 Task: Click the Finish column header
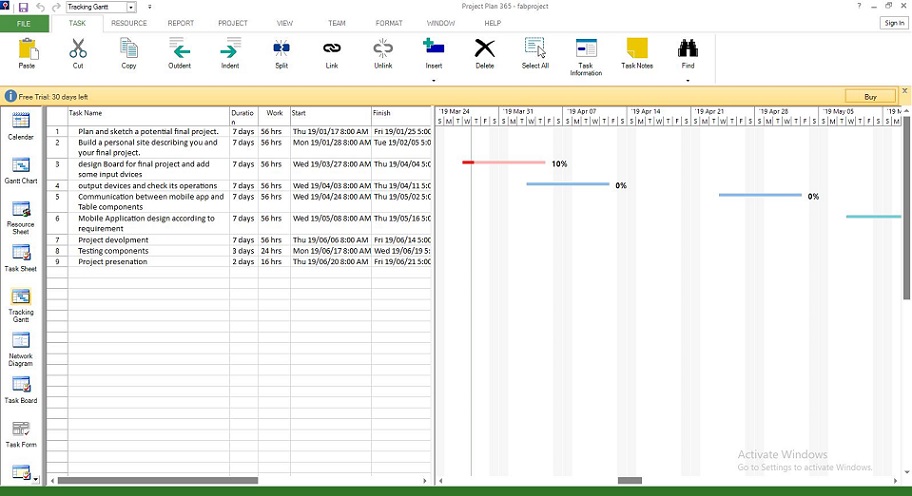401,116
